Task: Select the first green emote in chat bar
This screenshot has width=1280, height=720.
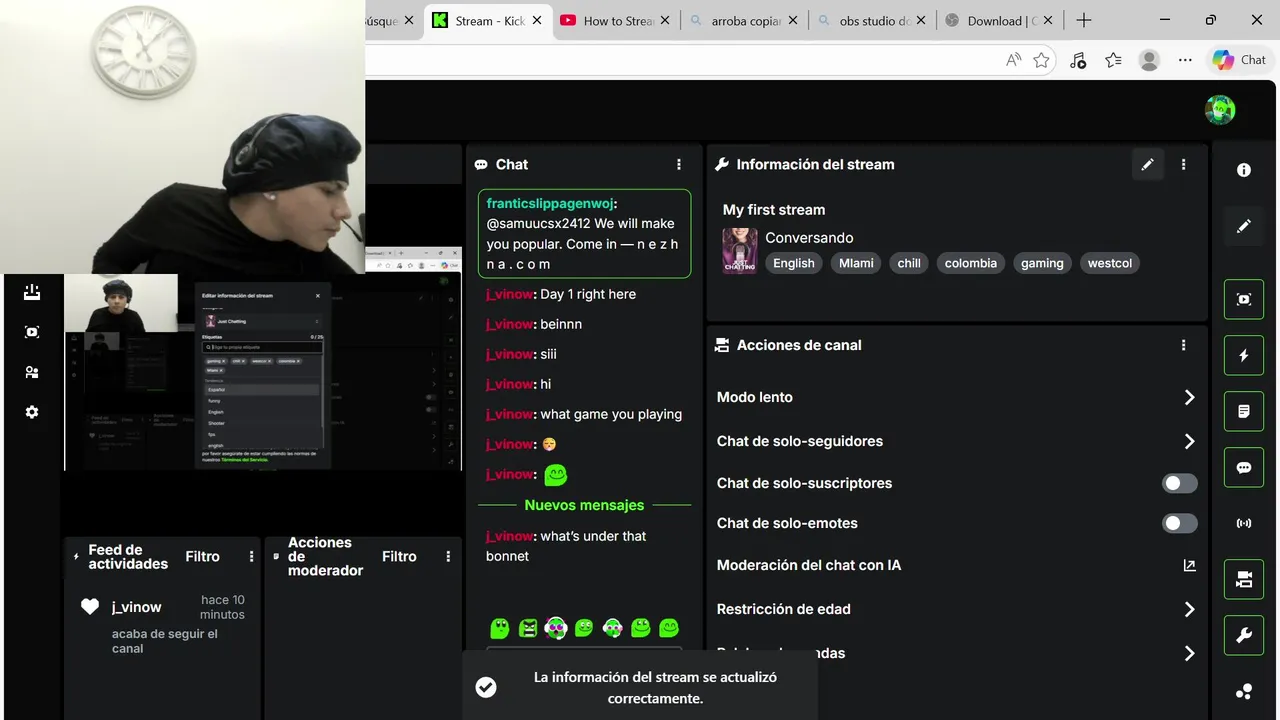Action: click(500, 628)
